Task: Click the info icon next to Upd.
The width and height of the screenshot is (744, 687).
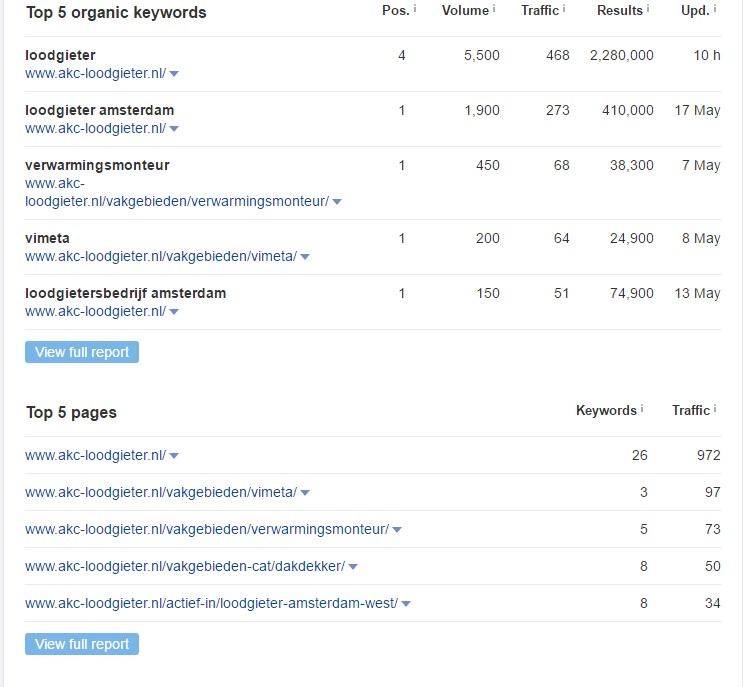Action: click(x=715, y=10)
